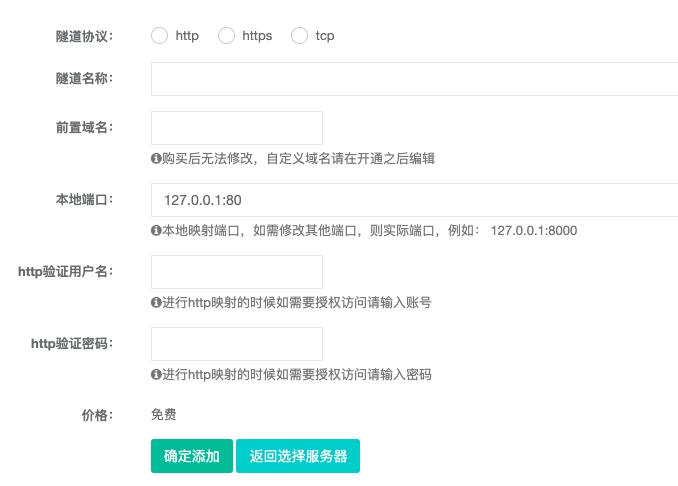Click the 返回选择服务器 button
The width and height of the screenshot is (678, 486).
click(298, 456)
